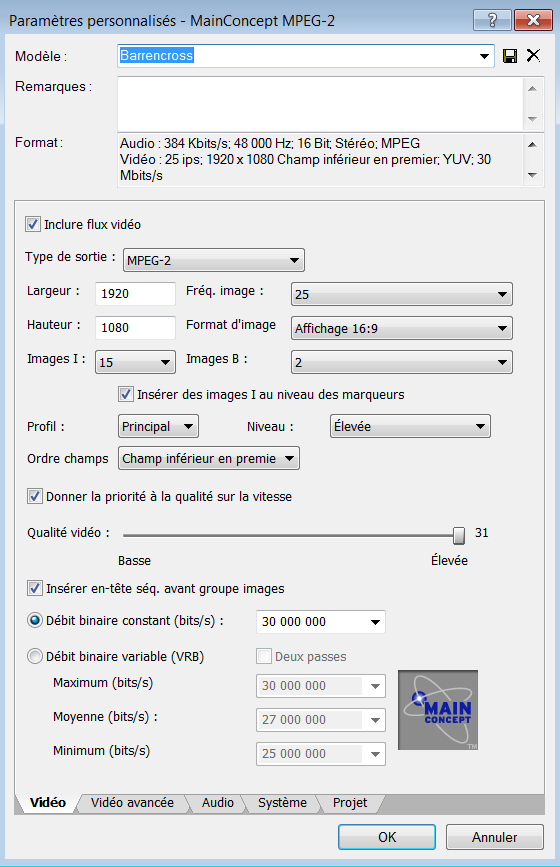Open the Niveau dropdown set to Élevée
Image resolution: width=560 pixels, height=867 pixels.
(410, 426)
